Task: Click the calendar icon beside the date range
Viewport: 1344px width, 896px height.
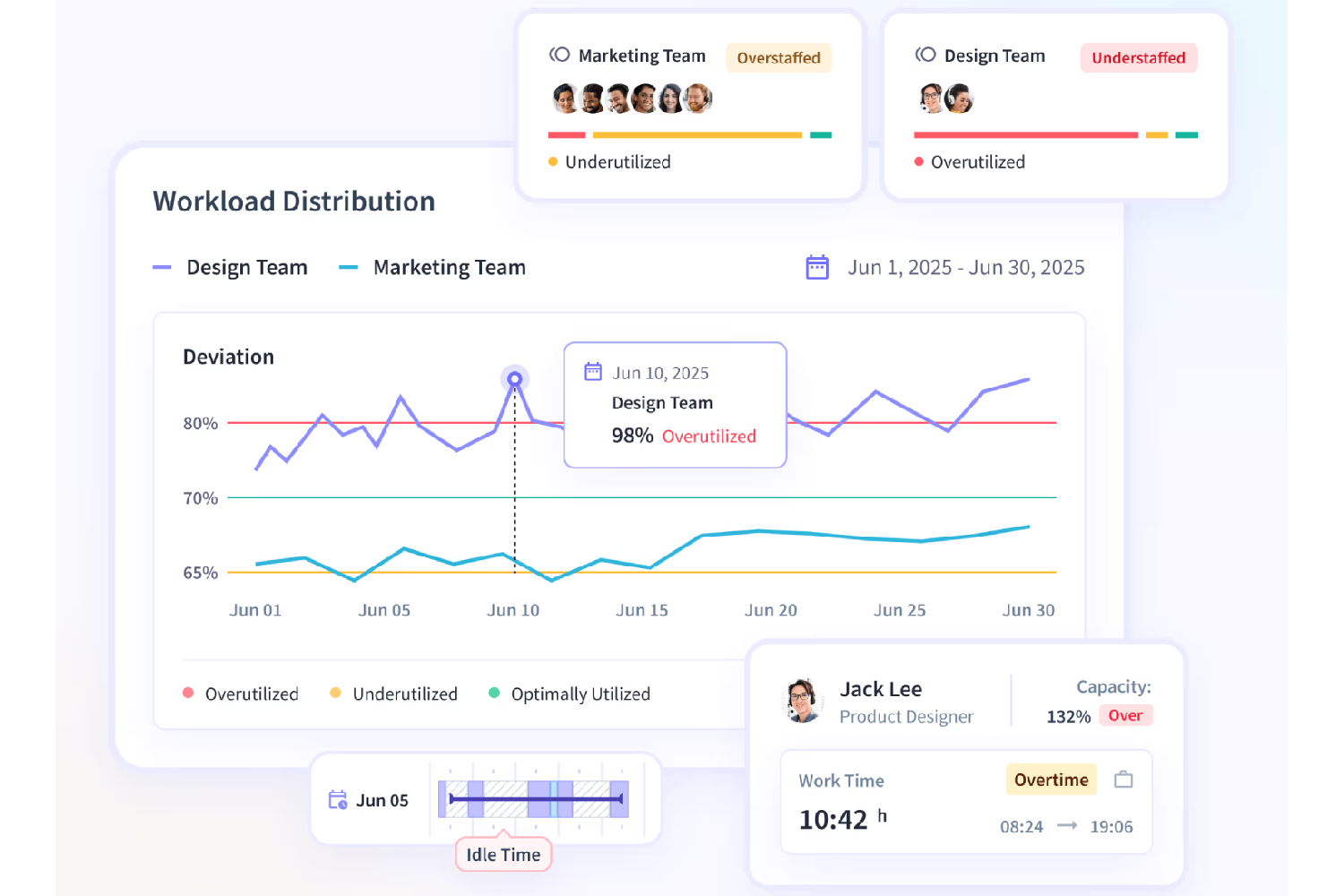Action: [816, 267]
